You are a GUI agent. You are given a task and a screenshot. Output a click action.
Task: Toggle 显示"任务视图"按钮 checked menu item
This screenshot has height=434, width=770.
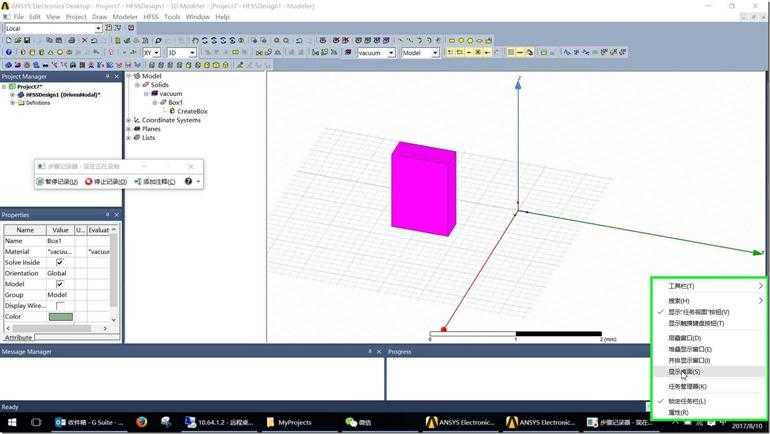pos(698,312)
